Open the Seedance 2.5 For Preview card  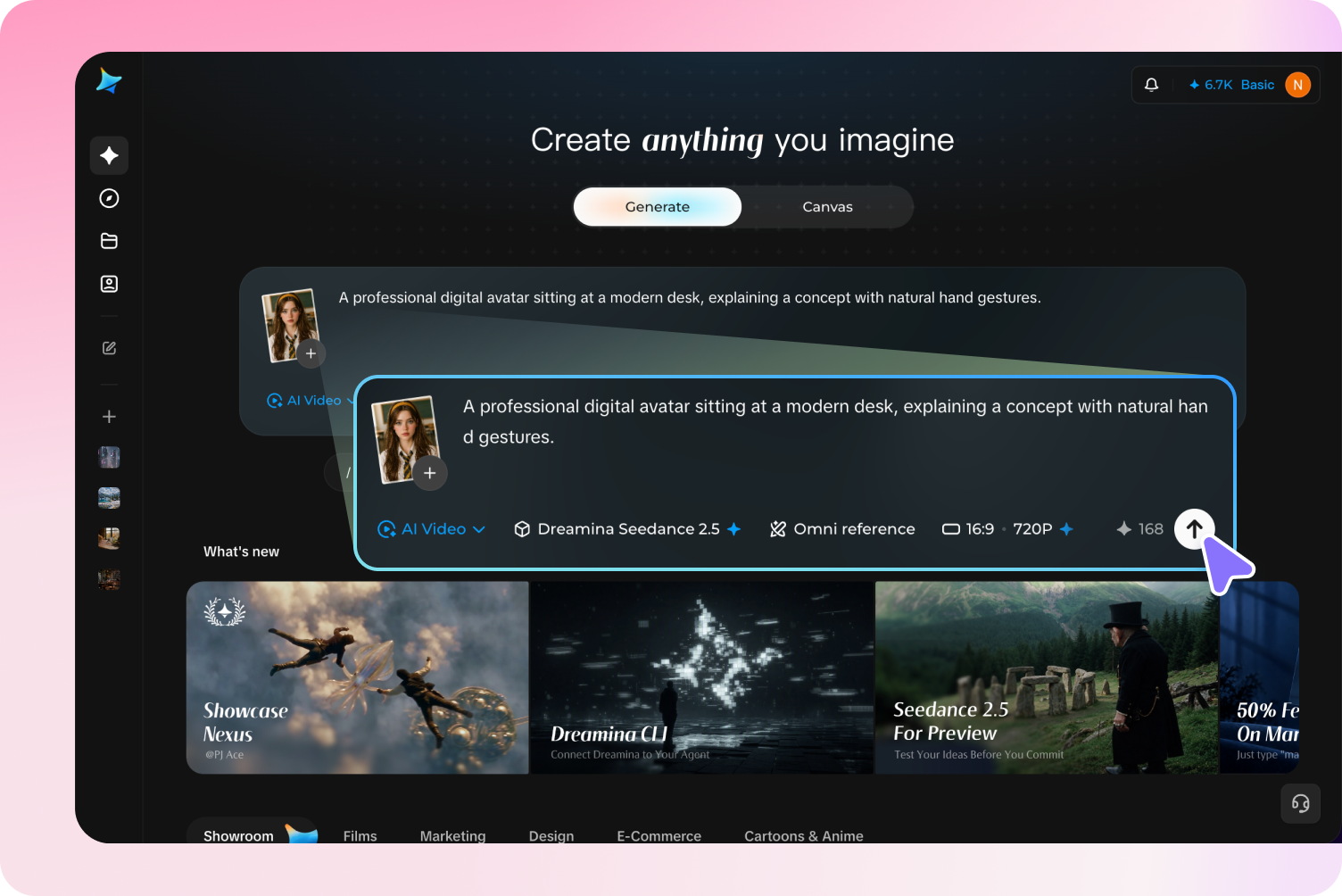tap(1047, 677)
